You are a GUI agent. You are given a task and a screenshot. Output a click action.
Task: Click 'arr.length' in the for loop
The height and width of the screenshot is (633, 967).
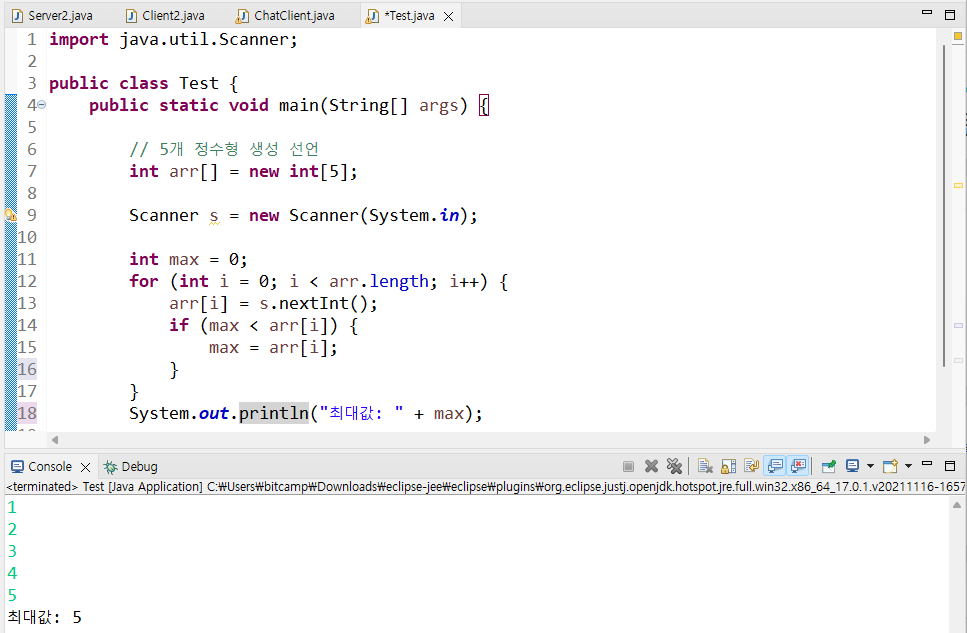pos(379,281)
